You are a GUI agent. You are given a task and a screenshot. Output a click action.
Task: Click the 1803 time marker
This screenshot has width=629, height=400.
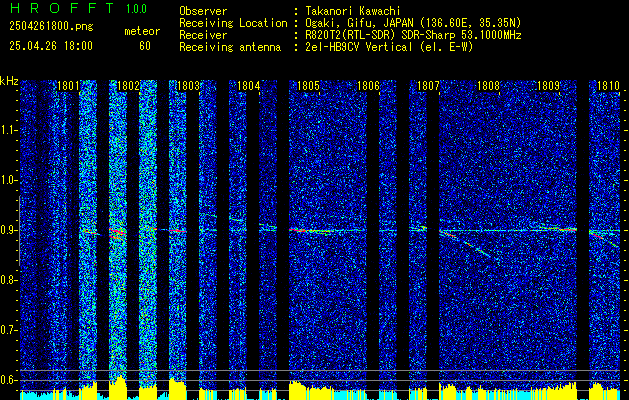coord(188,86)
